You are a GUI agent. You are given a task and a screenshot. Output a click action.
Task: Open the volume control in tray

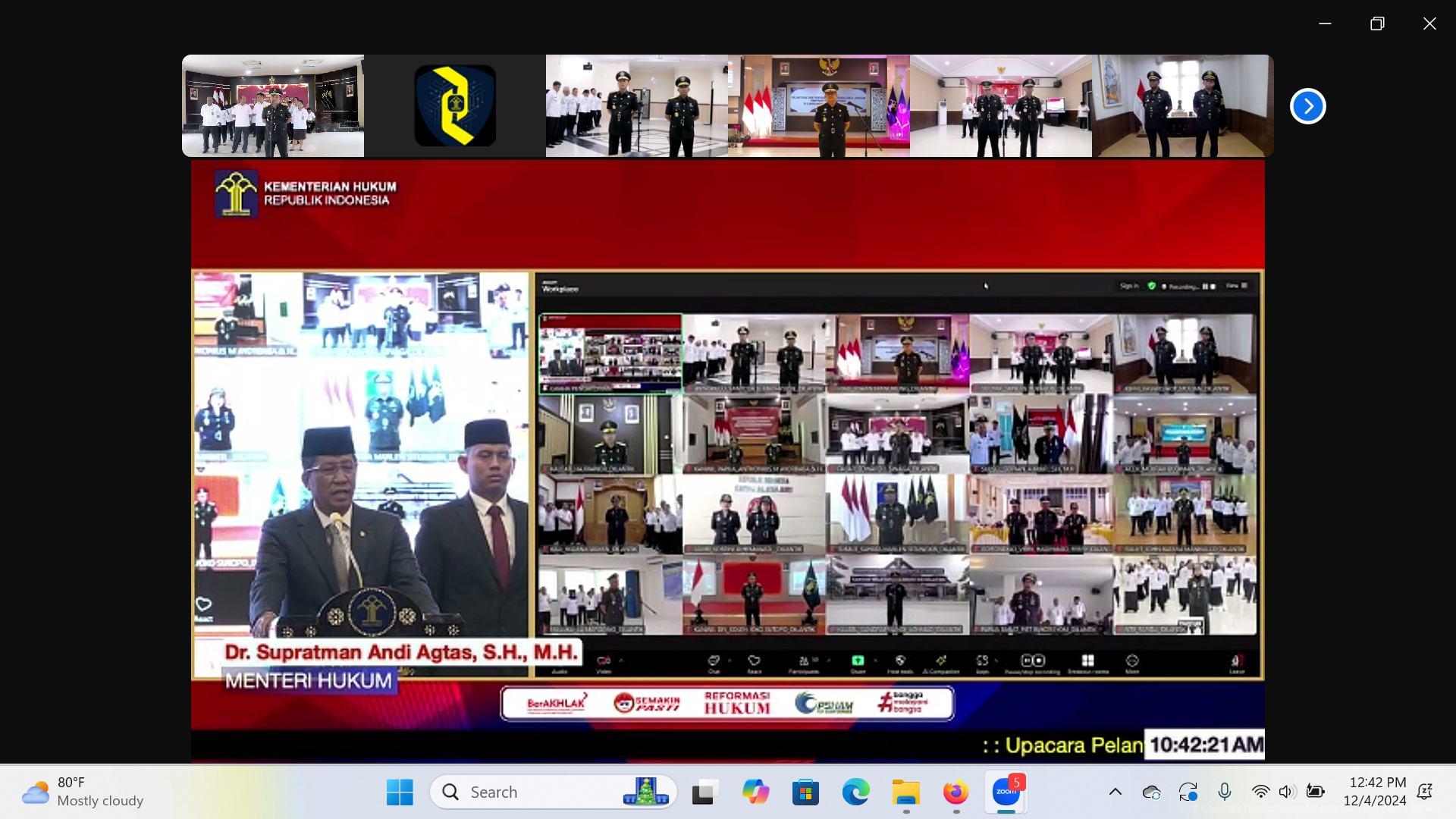(x=1287, y=792)
